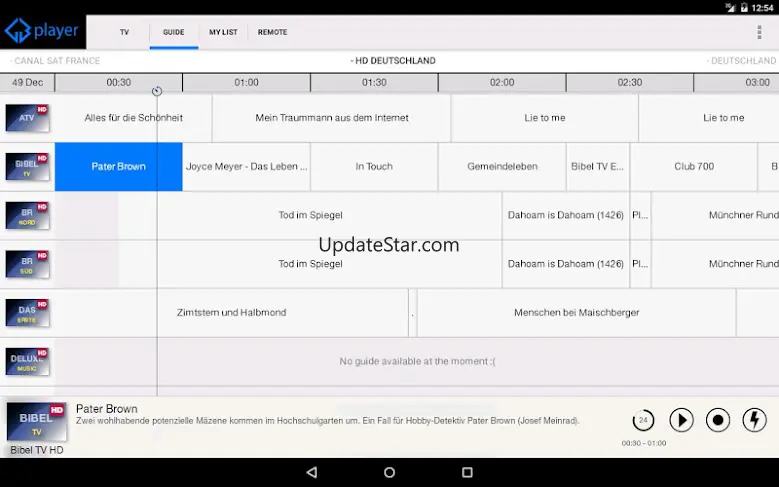Select the Deluxe Music HD channel logo

coord(27,361)
